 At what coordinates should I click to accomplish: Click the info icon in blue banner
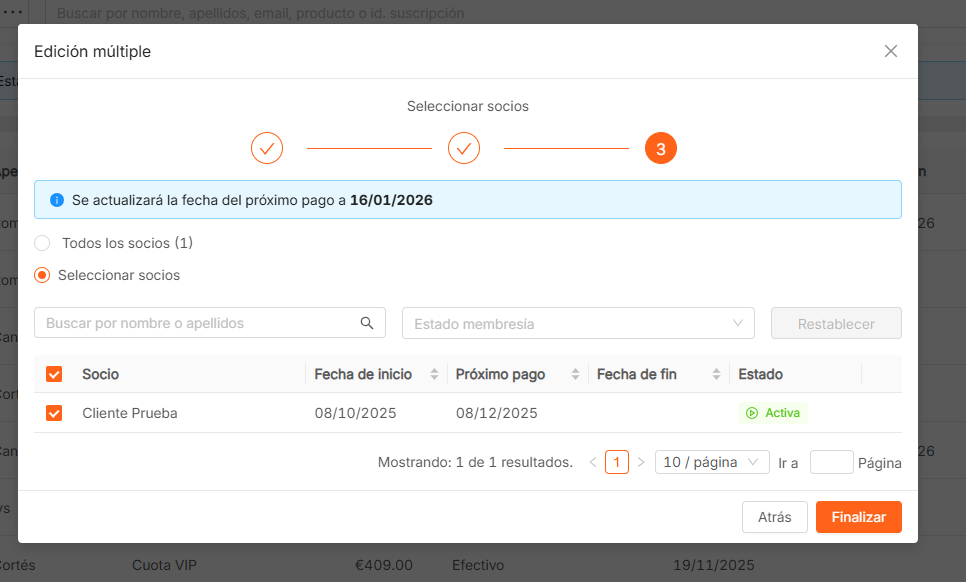click(57, 200)
